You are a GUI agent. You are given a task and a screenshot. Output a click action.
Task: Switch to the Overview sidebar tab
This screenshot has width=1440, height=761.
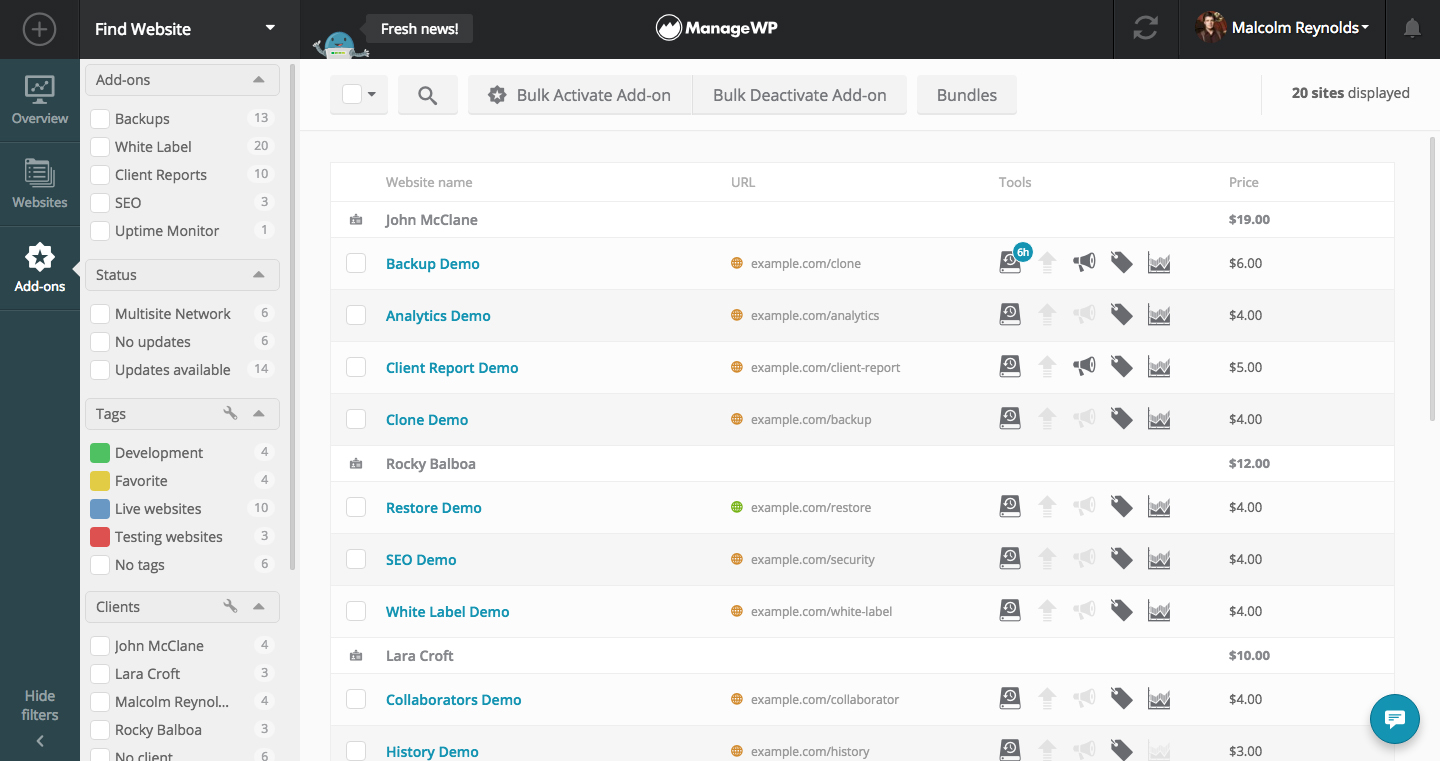[x=40, y=100]
